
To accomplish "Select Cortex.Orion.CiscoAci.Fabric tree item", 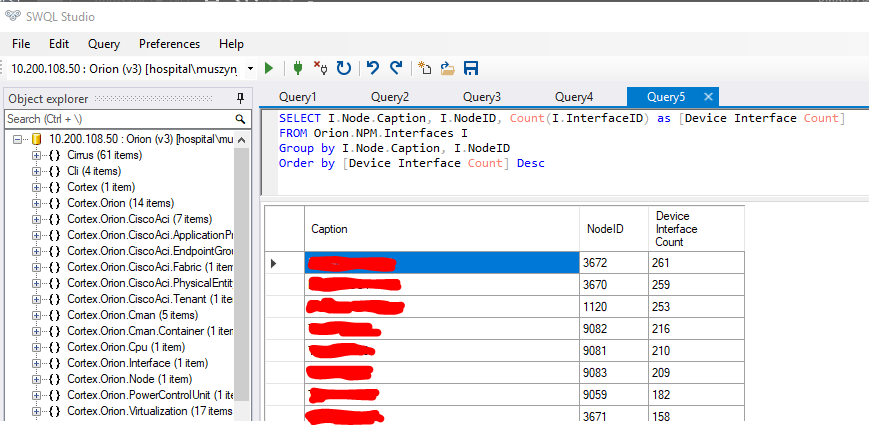I will (150, 267).
